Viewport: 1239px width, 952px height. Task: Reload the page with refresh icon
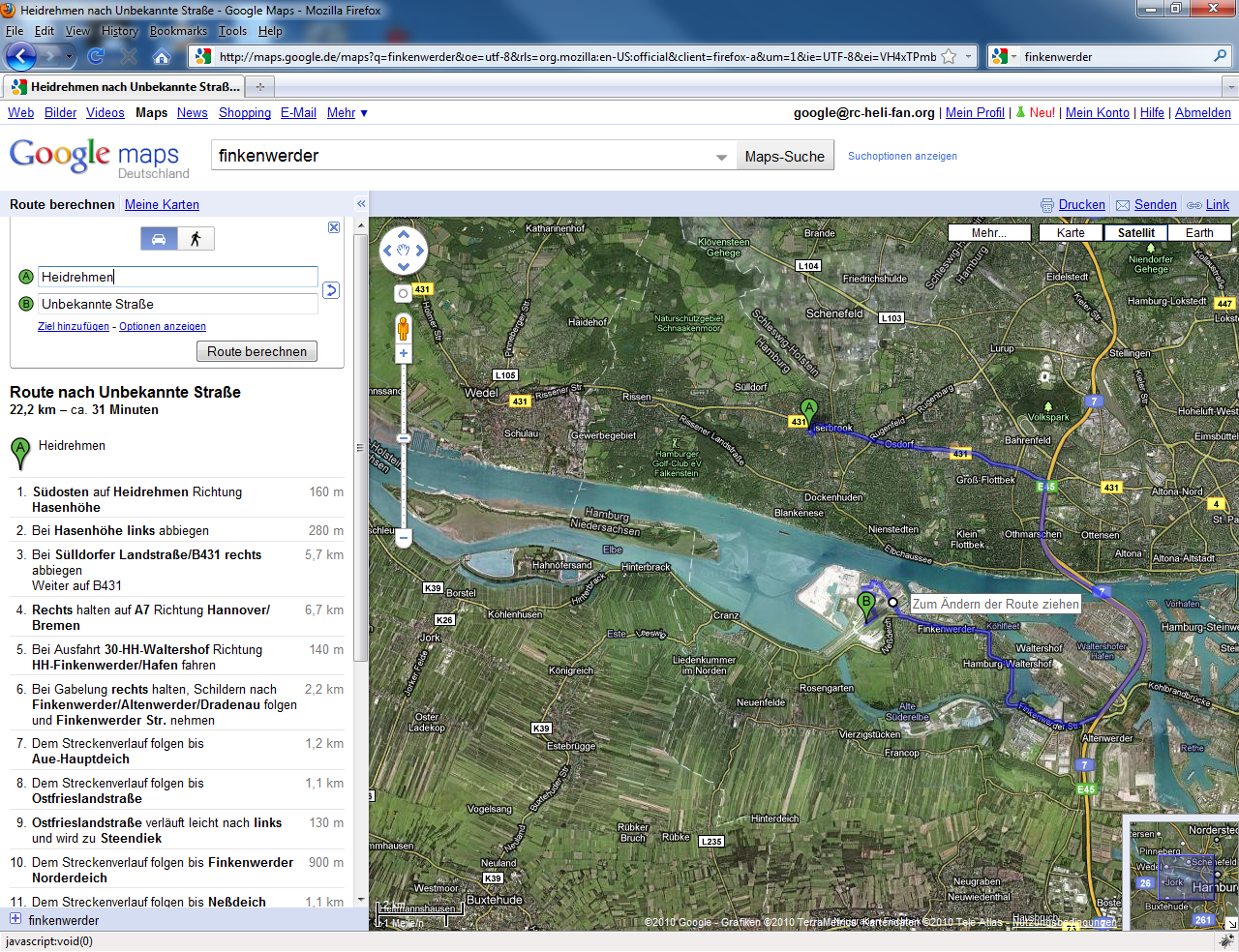pyautogui.click(x=96, y=56)
